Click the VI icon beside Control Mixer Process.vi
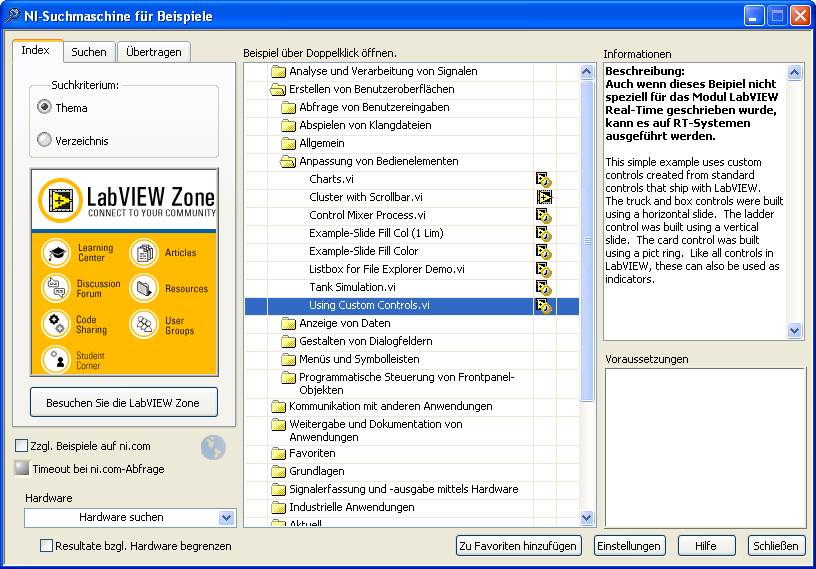Screen dimensions: 816x569 pyautogui.click(x=543, y=216)
